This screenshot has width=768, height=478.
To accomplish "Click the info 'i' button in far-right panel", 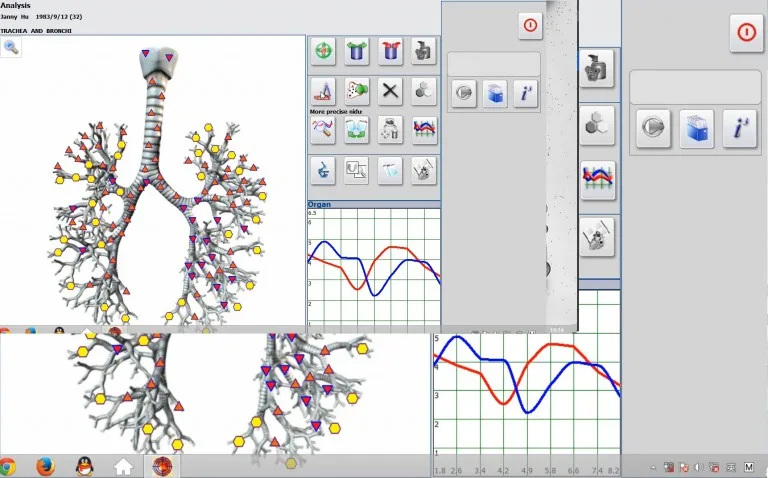I will (739, 129).
